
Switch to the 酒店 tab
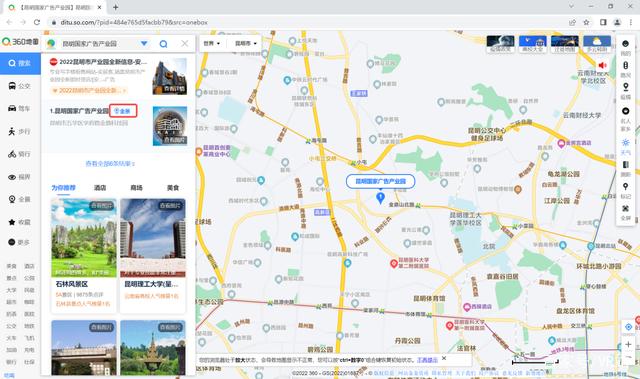[100, 188]
